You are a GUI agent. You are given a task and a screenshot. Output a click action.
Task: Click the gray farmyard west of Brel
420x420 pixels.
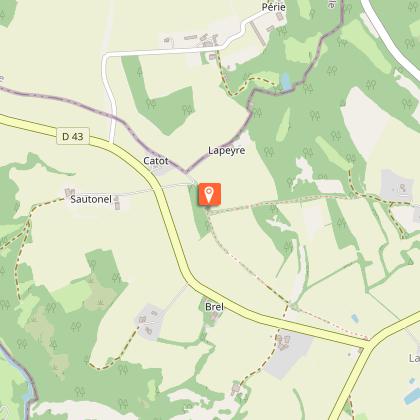click(x=150, y=322)
